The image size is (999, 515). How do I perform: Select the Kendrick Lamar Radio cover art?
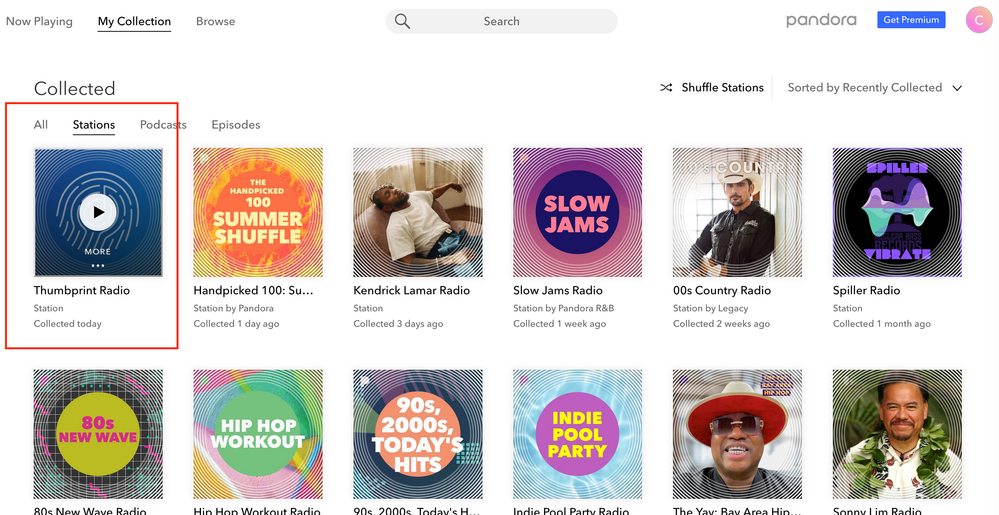click(418, 212)
